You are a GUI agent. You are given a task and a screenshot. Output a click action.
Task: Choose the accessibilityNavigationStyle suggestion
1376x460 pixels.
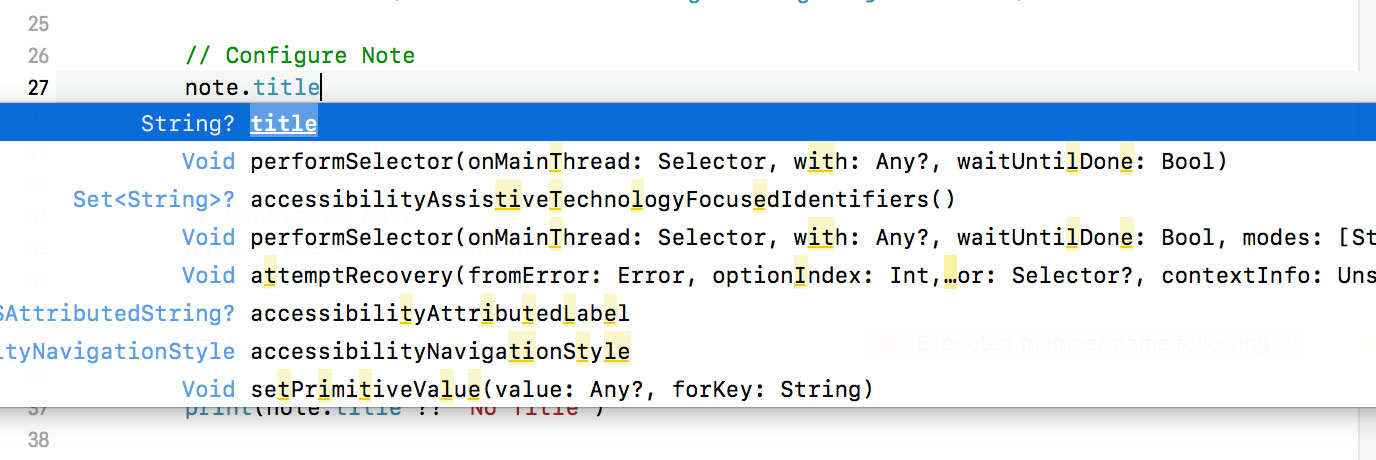[440, 352]
